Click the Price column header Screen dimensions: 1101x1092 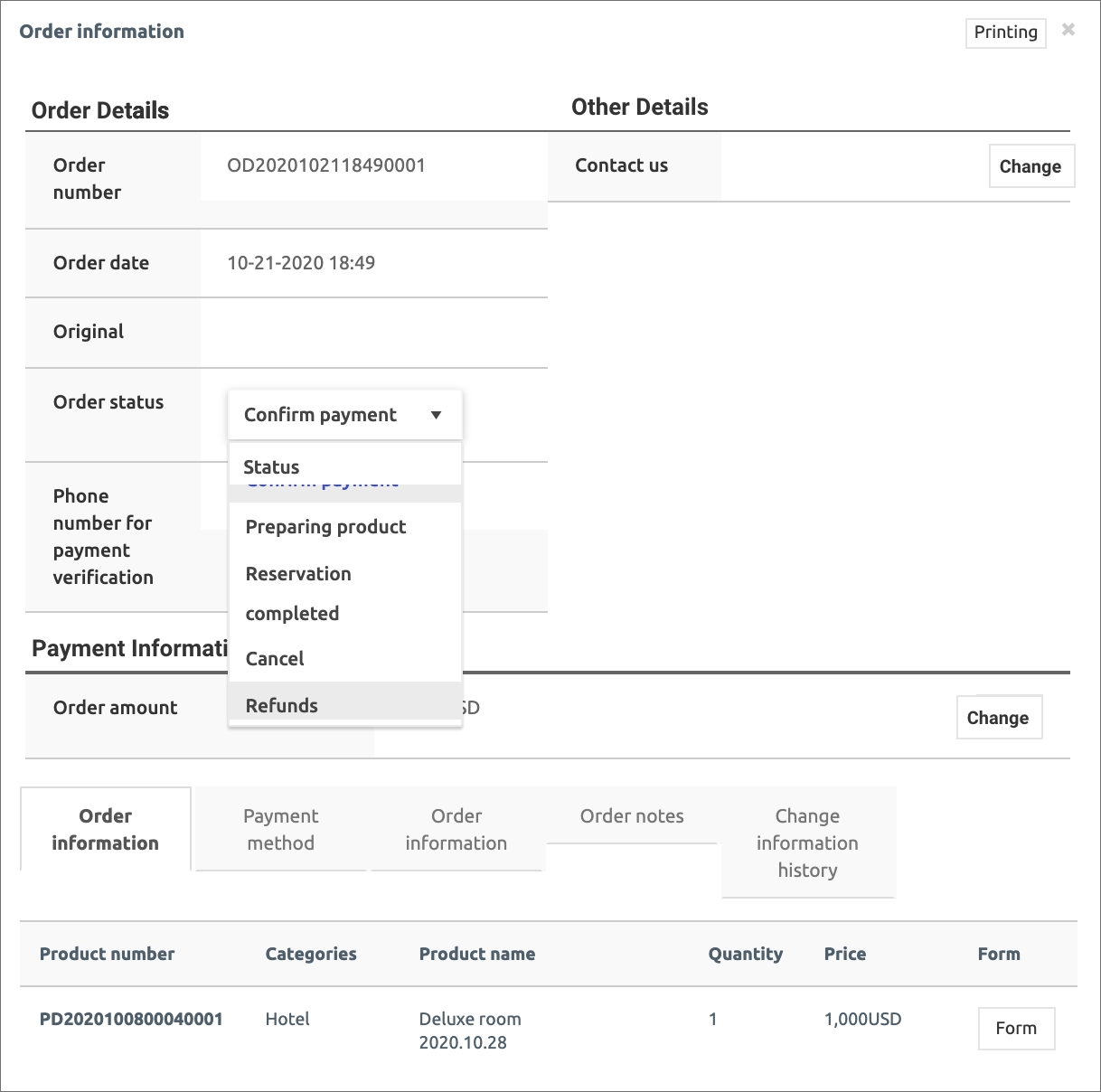coord(845,954)
